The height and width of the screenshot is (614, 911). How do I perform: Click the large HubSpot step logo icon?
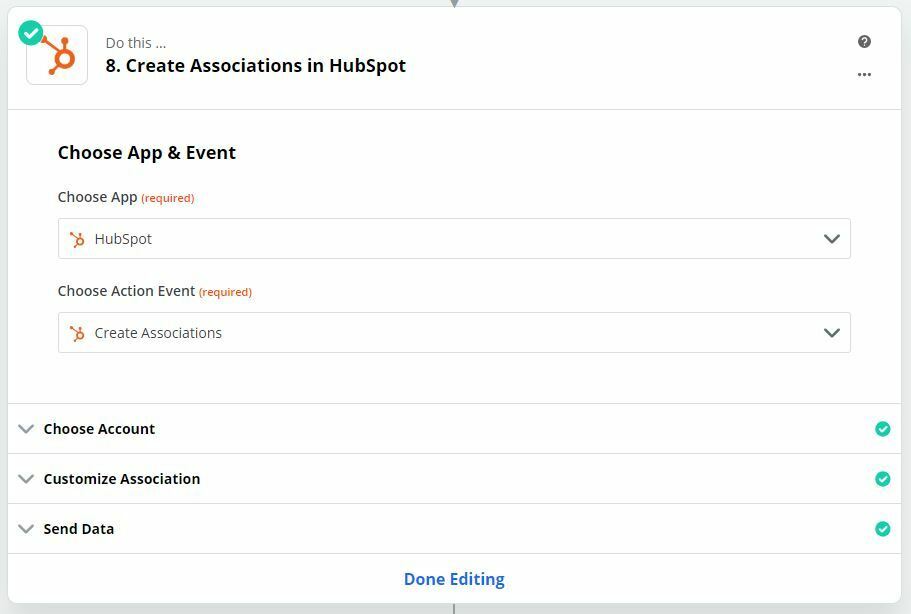pyautogui.click(x=57, y=55)
